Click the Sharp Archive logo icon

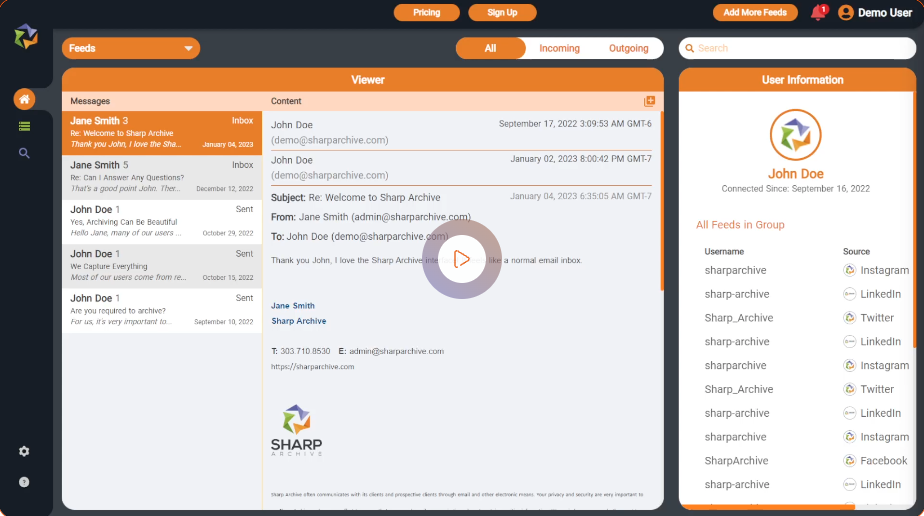click(26, 37)
